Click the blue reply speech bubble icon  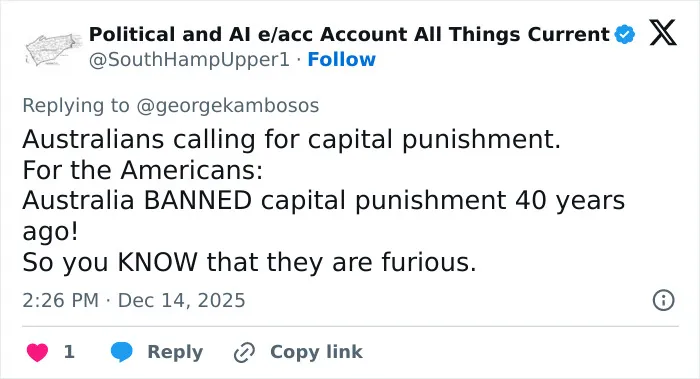click(x=121, y=352)
